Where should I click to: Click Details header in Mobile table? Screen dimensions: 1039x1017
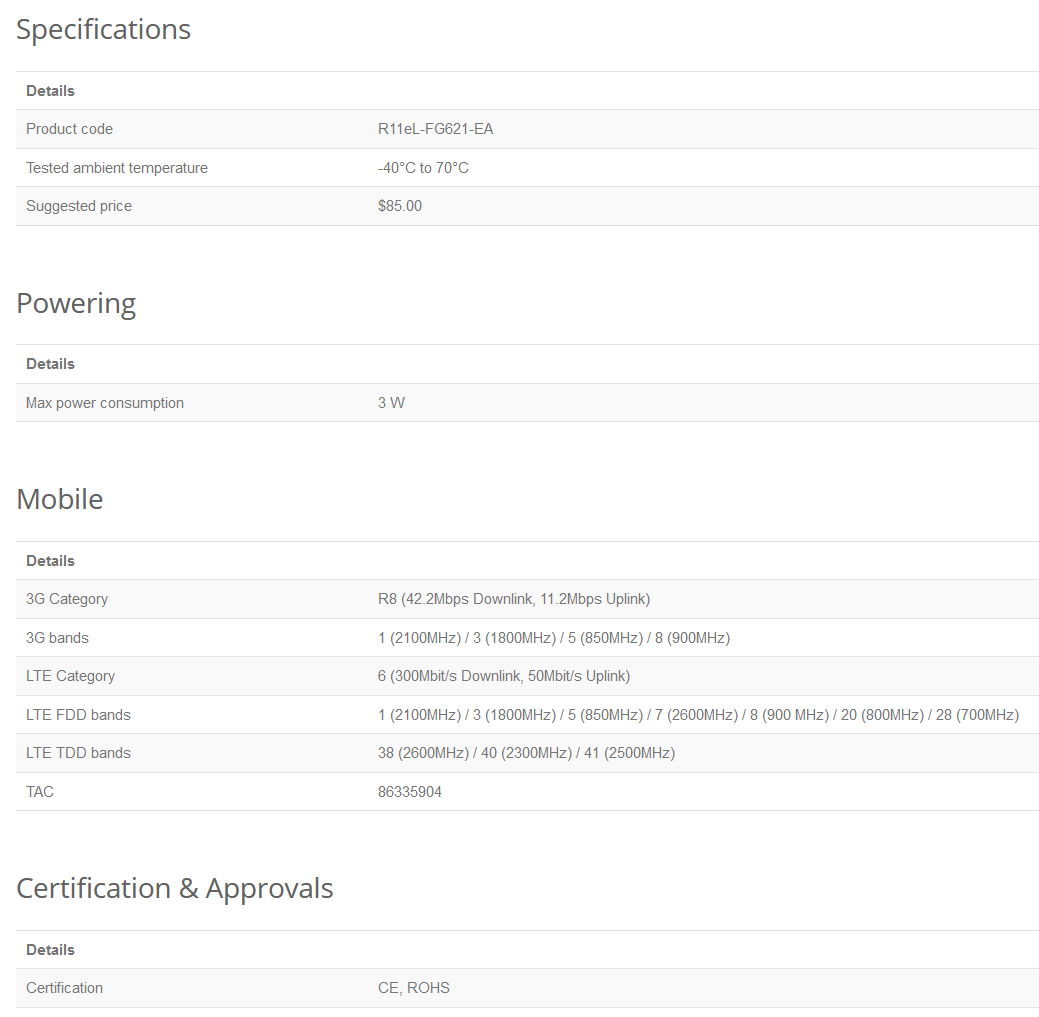tap(50, 561)
